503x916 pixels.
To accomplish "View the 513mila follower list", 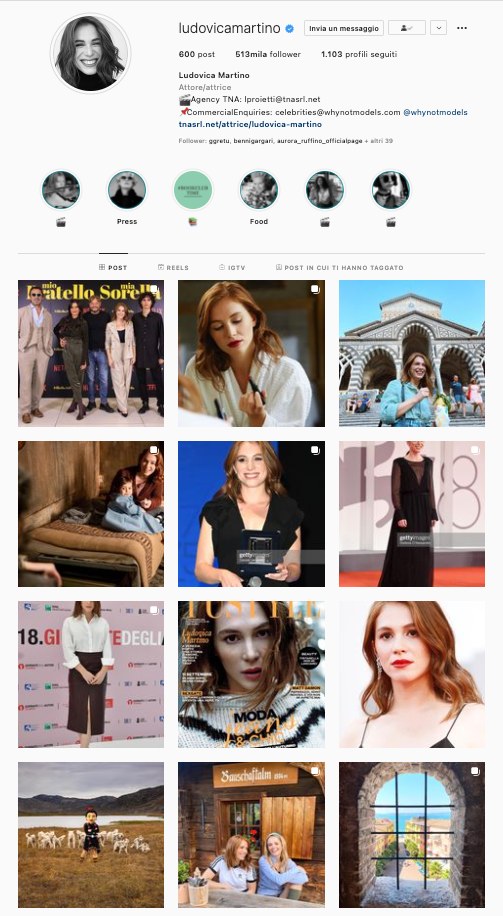I will (x=268, y=54).
